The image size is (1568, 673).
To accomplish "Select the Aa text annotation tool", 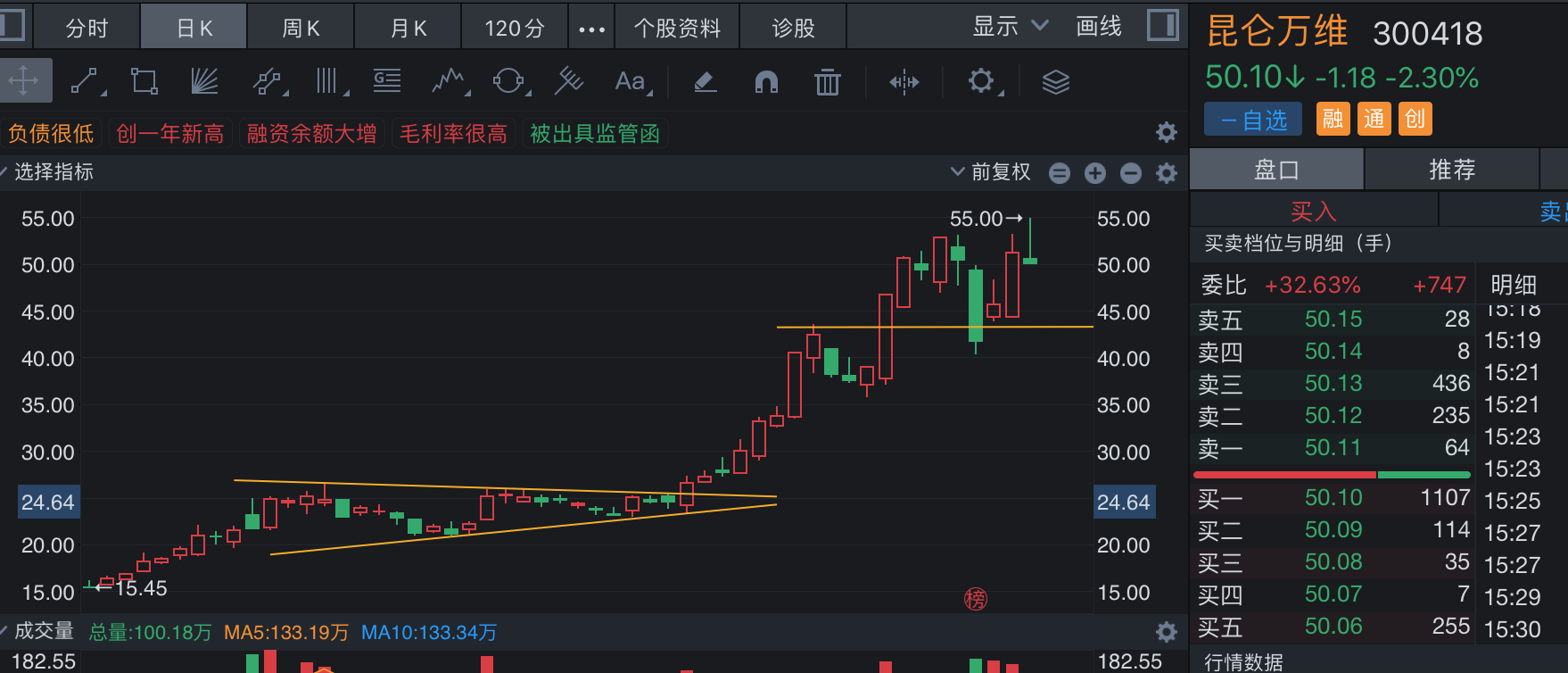I will tap(631, 82).
